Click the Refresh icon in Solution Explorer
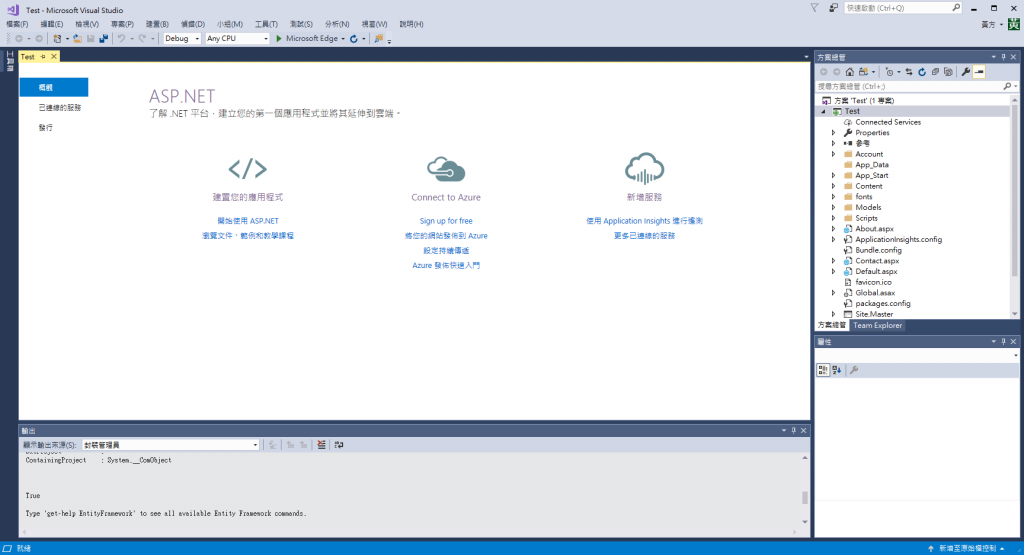The height and width of the screenshot is (555, 1024). pos(922,72)
